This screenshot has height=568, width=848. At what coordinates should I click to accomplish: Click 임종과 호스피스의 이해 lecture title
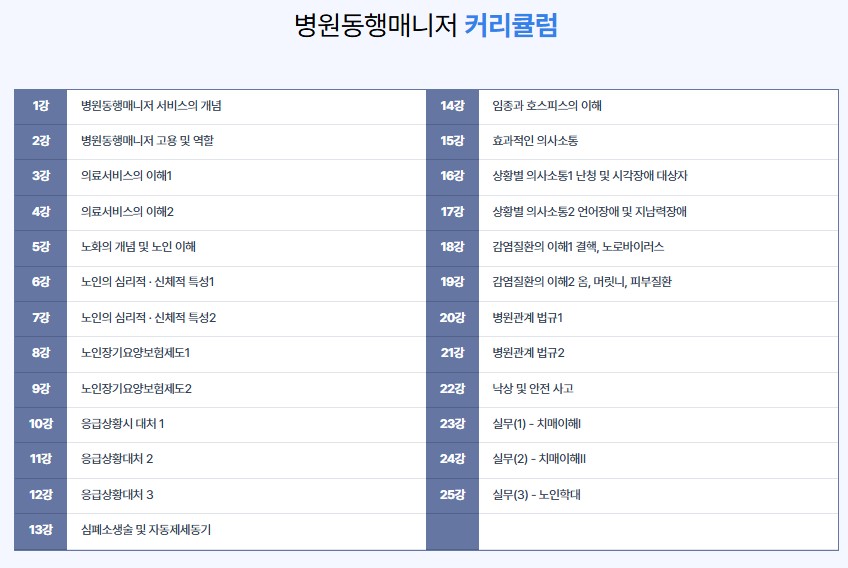tap(547, 105)
